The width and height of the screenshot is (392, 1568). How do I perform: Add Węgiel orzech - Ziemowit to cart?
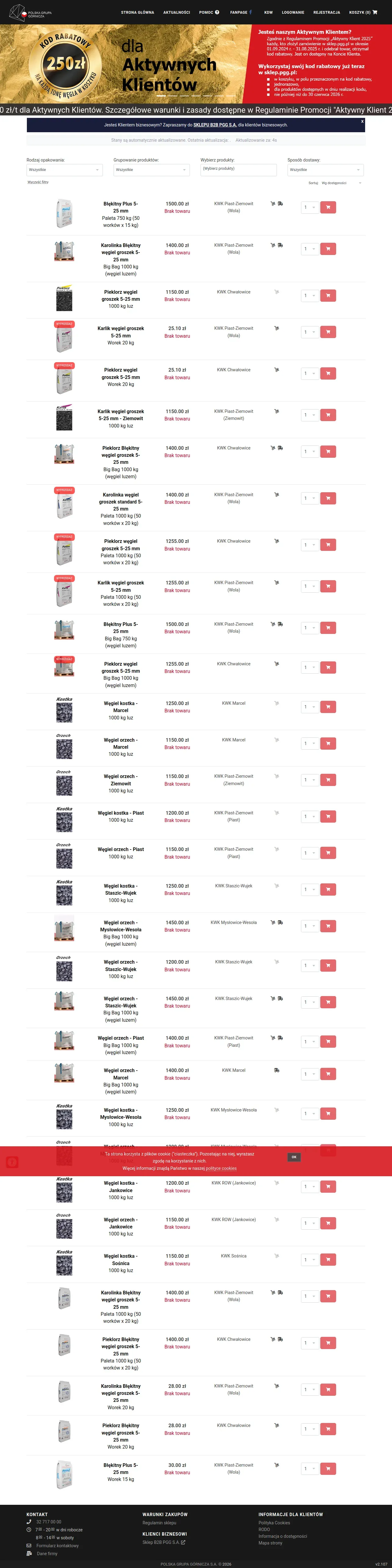tap(328, 780)
